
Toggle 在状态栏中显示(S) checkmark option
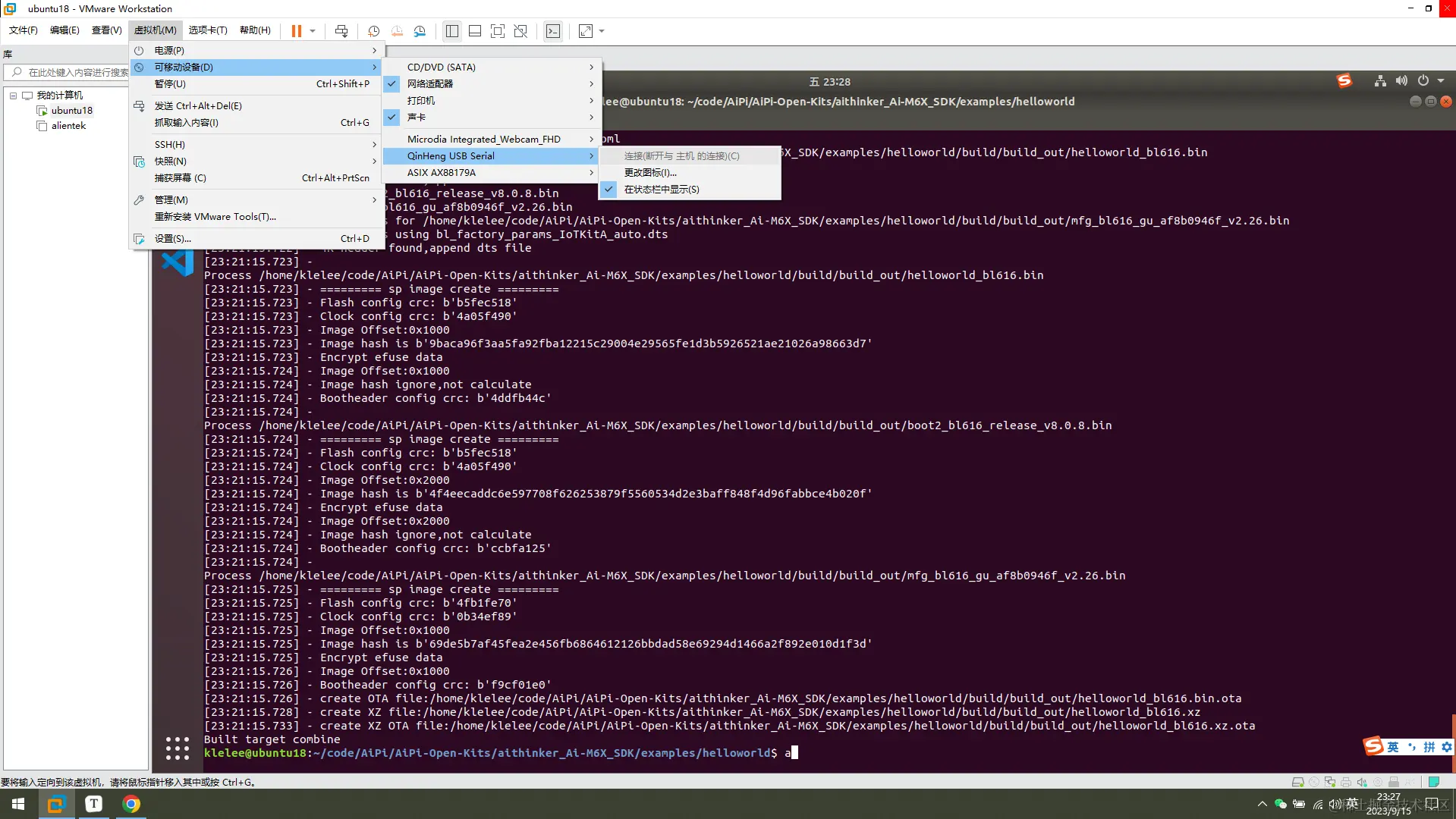coord(690,190)
